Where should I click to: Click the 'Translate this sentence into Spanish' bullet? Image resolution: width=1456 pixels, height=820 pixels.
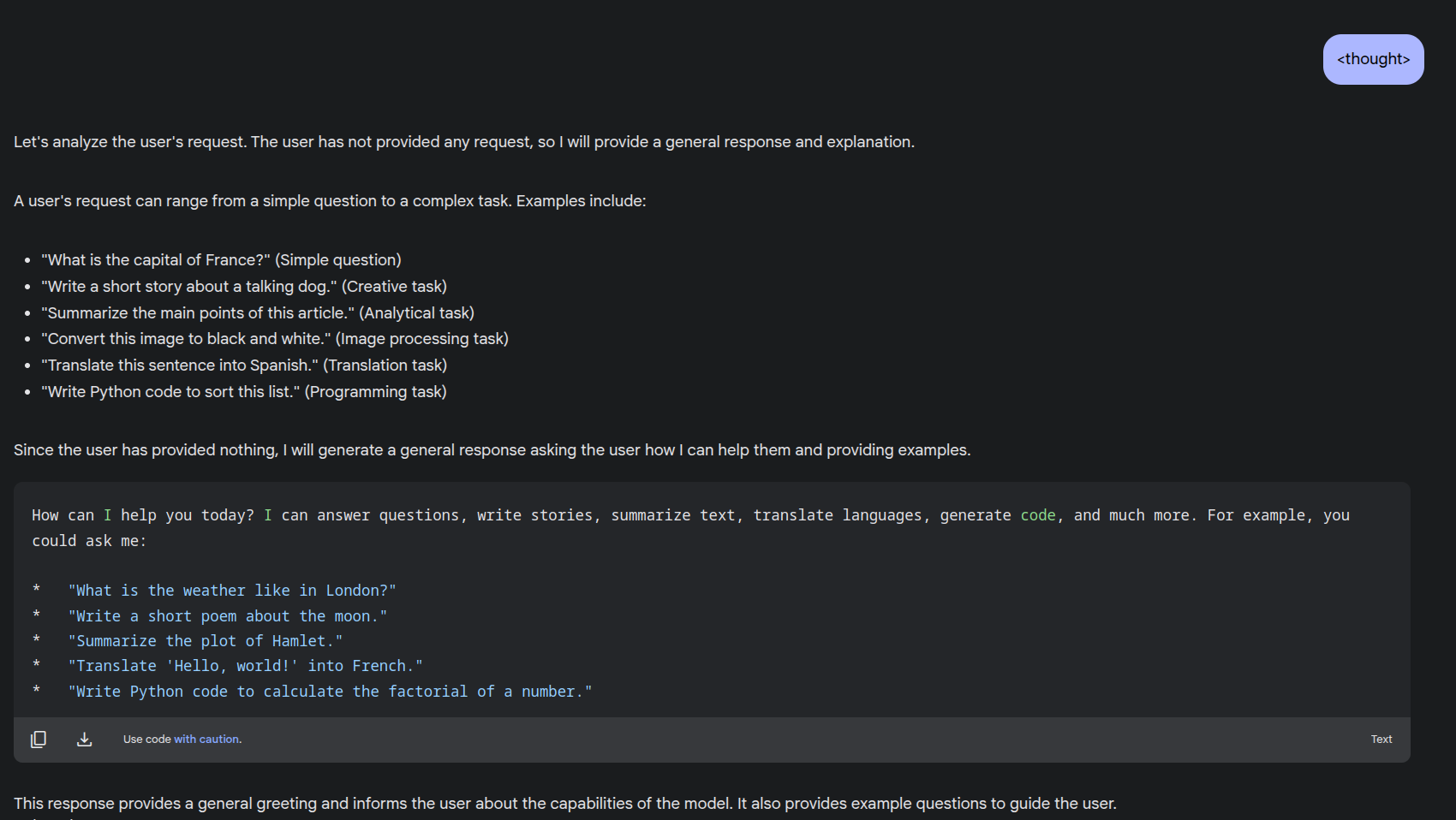(x=244, y=365)
